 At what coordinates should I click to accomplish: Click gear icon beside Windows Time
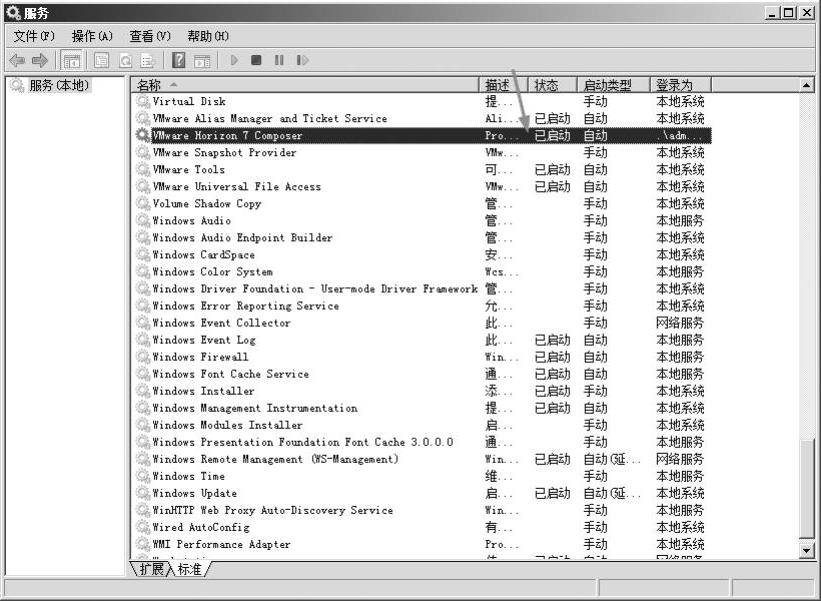coord(142,476)
